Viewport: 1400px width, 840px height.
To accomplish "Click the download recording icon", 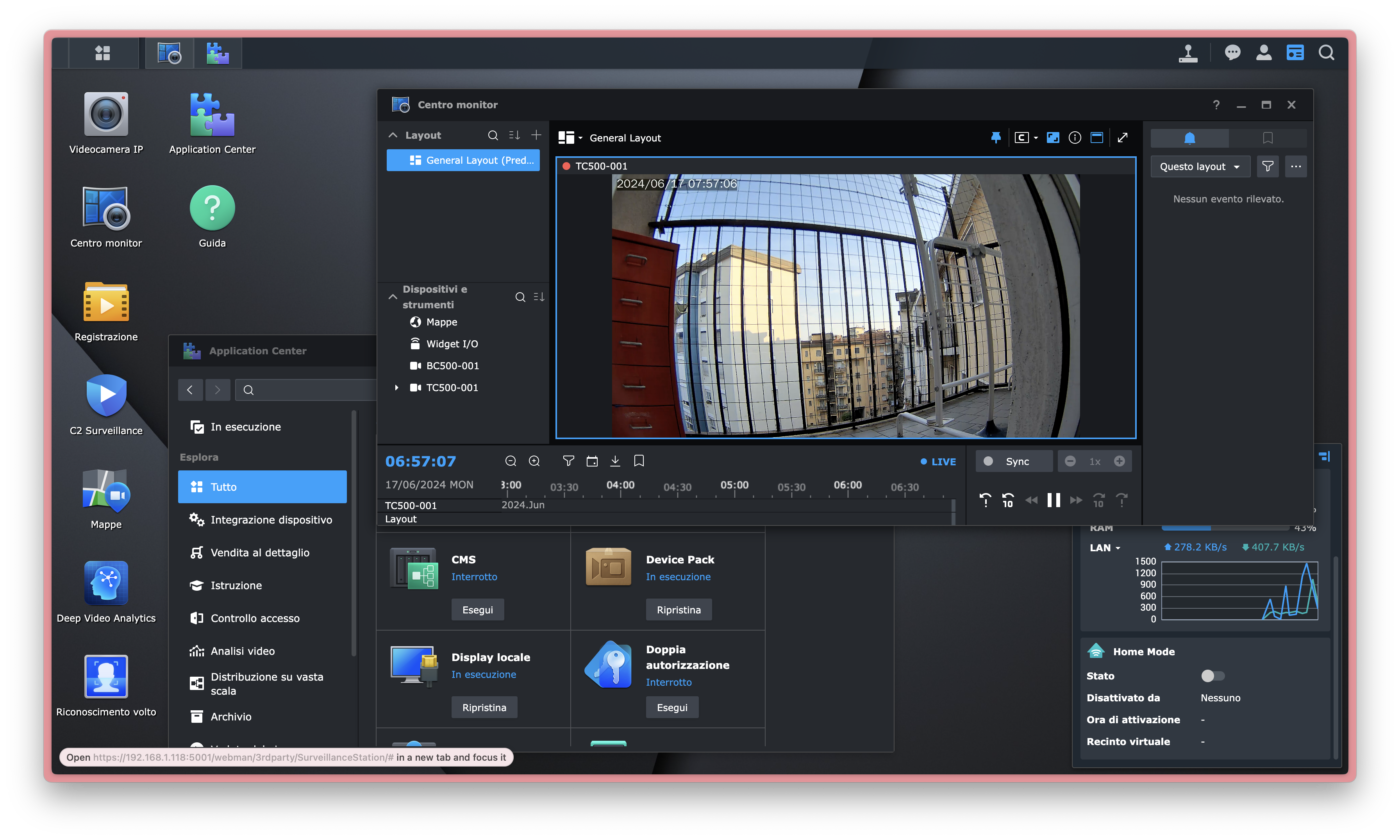I will coord(615,461).
